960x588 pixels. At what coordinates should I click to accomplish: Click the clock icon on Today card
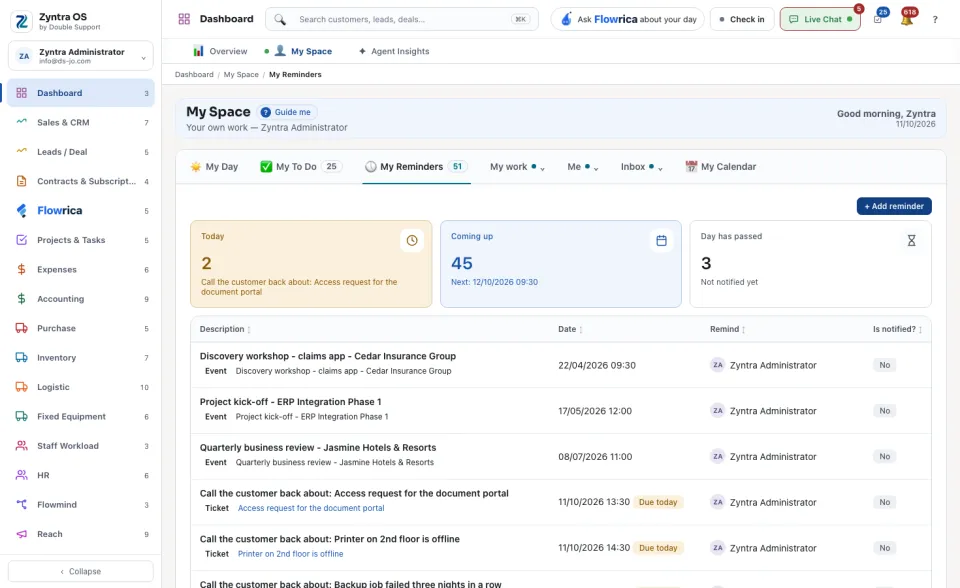click(412, 241)
